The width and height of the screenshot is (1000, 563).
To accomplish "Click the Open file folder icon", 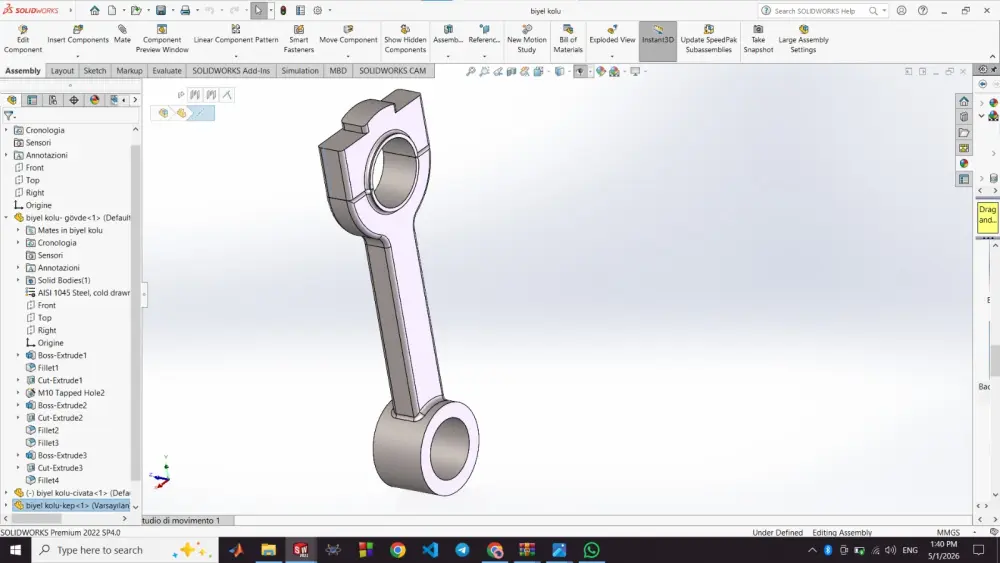I will coord(135,10).
